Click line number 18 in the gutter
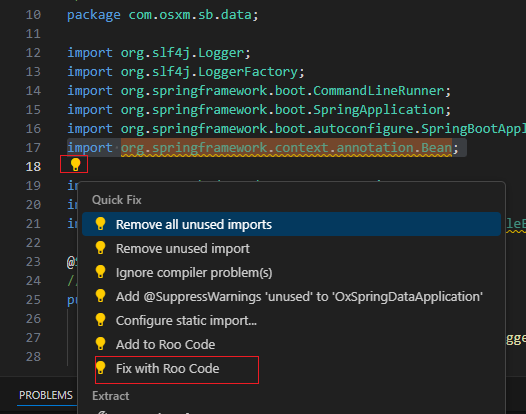526x414 pixels. pos(33,167)
